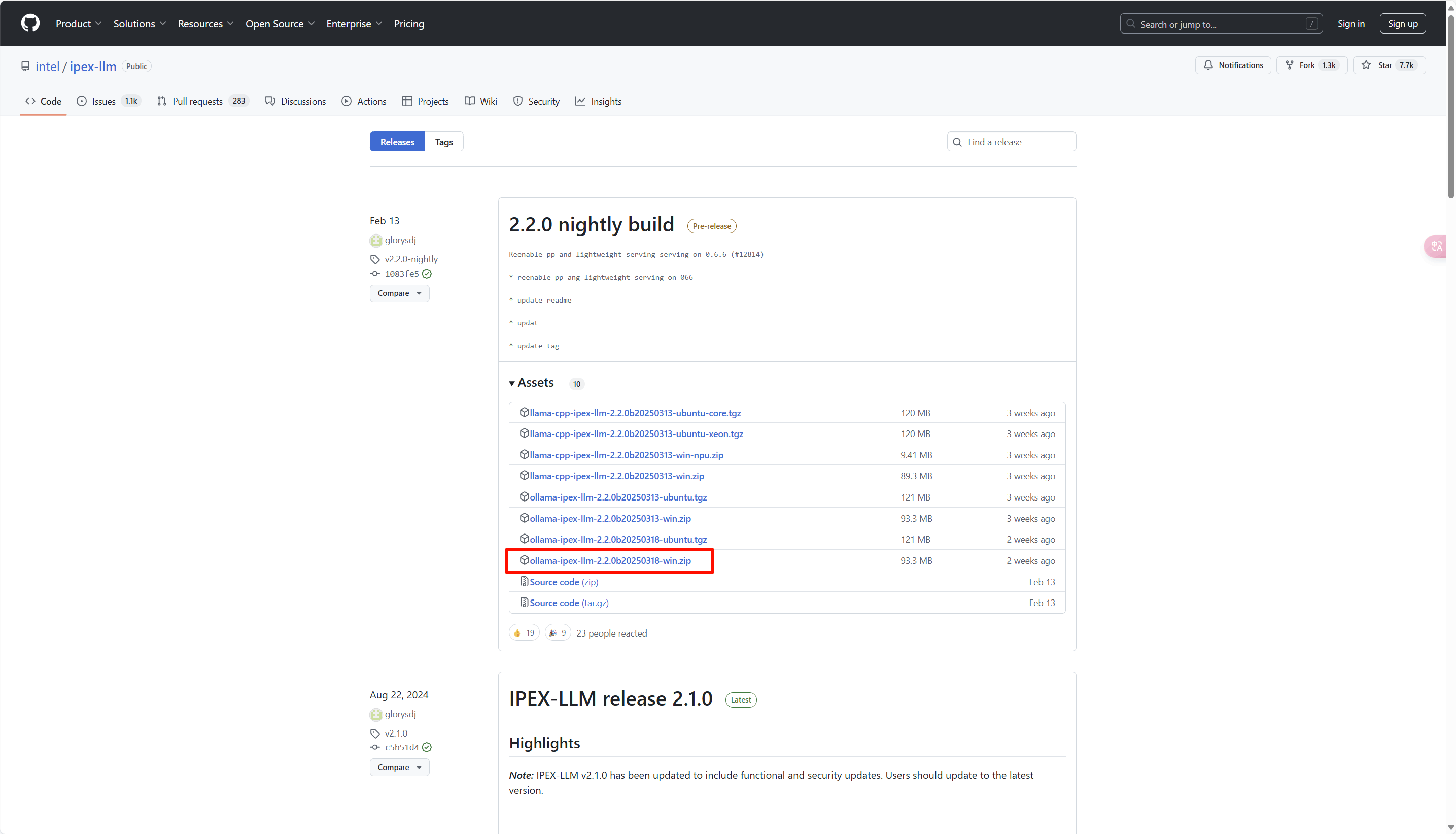Open the Compare dropdown for v2.1.0
Viewport: 1456px width, 834px height.
pos(399,767)
